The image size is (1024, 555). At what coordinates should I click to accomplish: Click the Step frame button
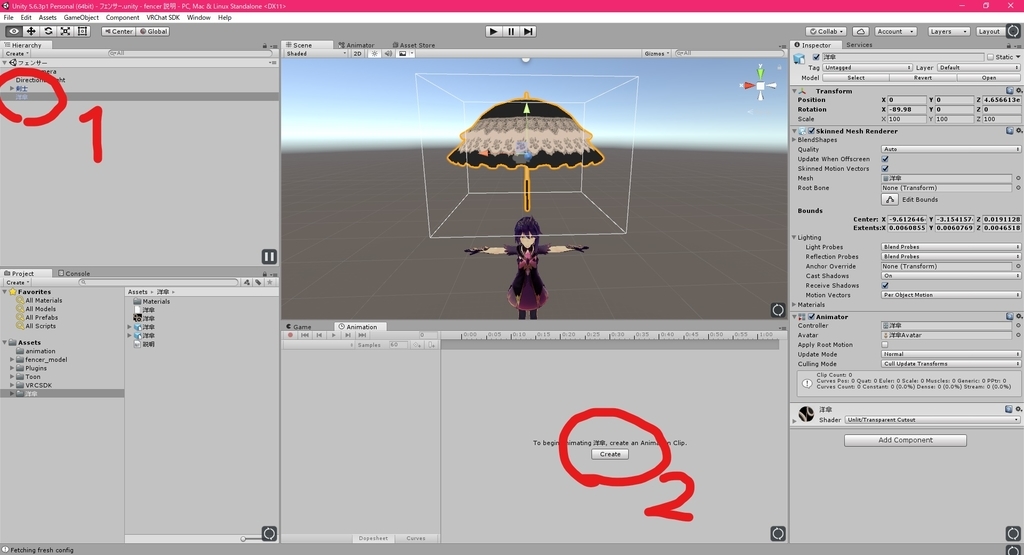528,31
